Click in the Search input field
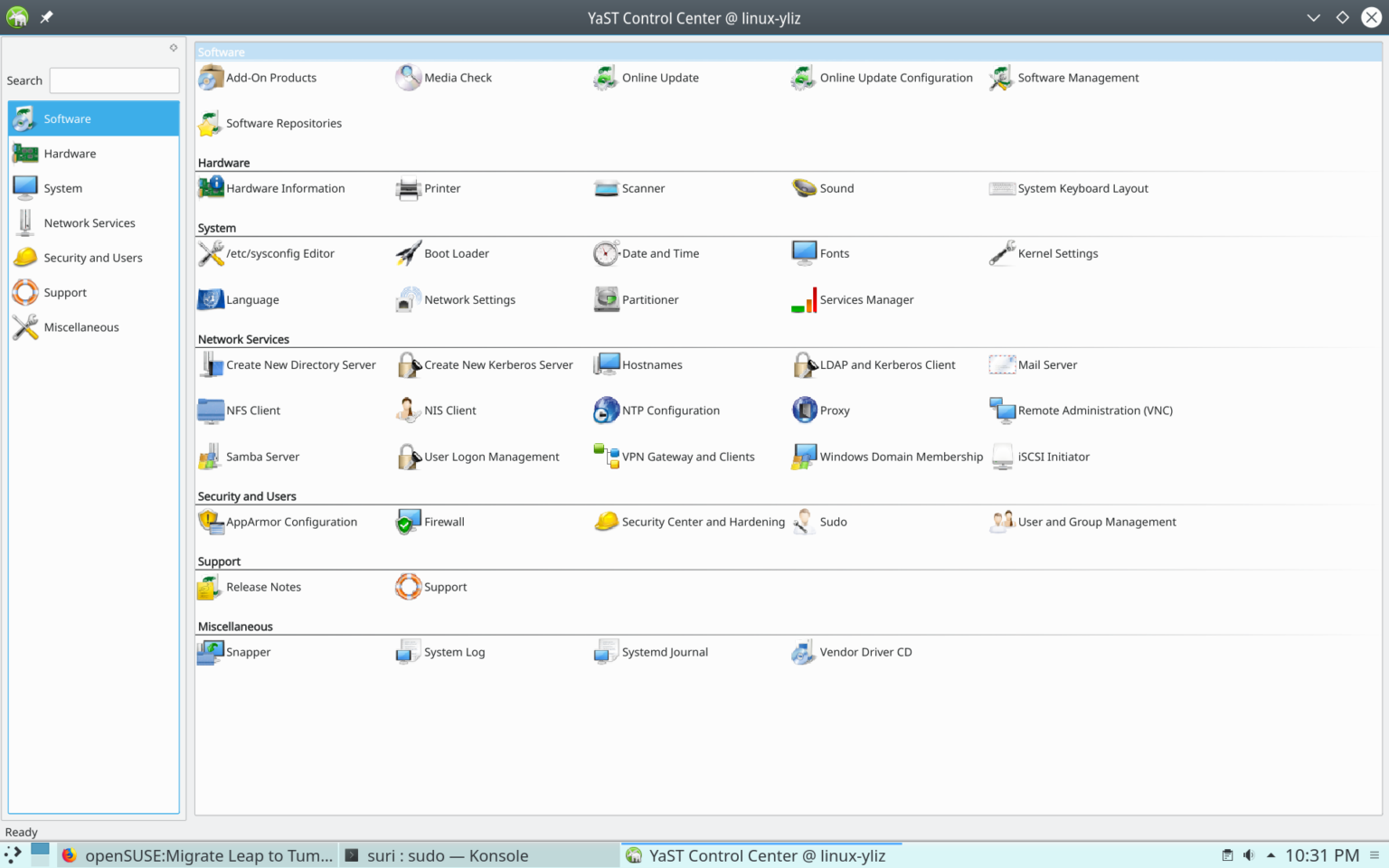 click(x=114, y=80)
